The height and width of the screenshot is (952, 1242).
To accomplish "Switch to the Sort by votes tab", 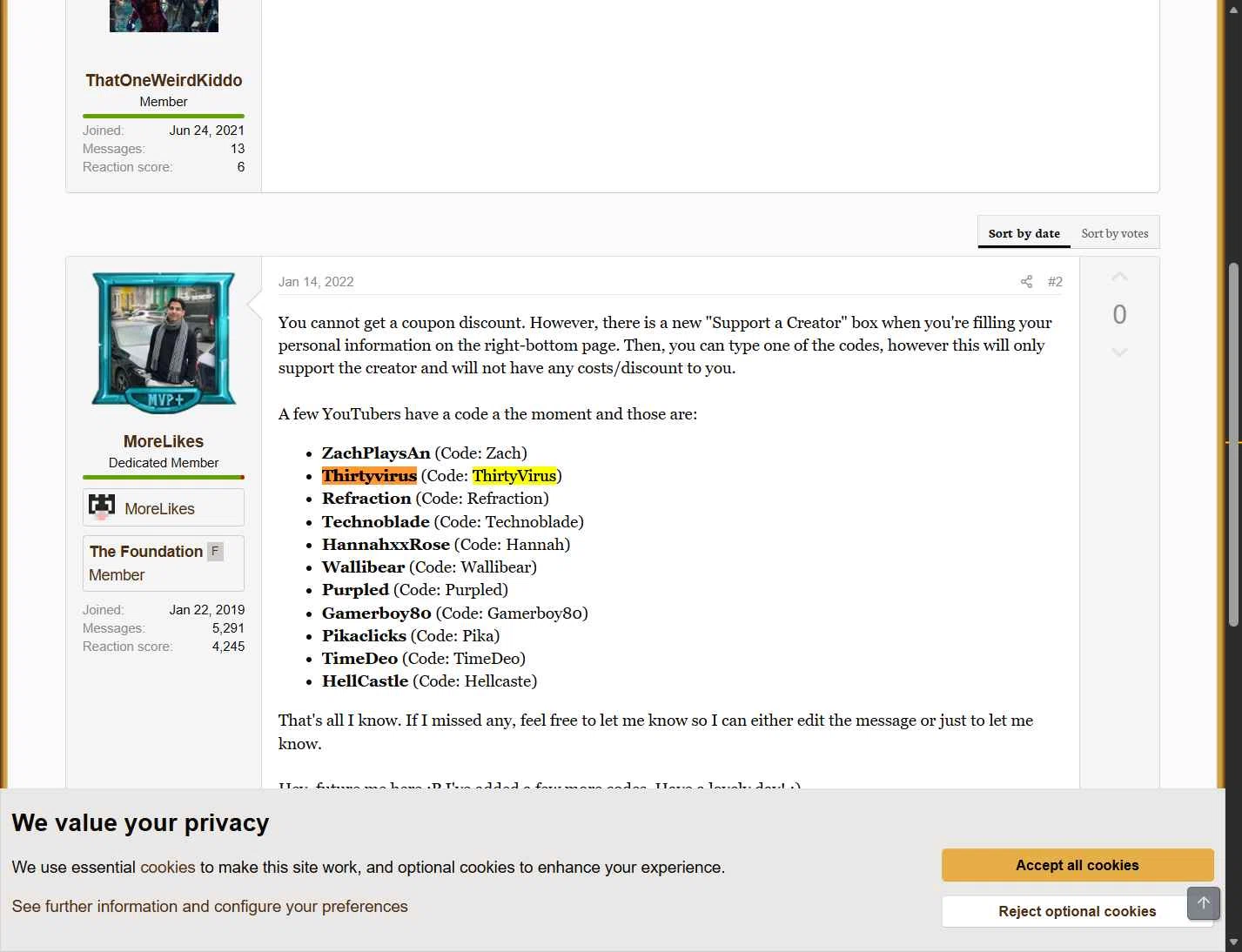I will (x=1114, y=233).
